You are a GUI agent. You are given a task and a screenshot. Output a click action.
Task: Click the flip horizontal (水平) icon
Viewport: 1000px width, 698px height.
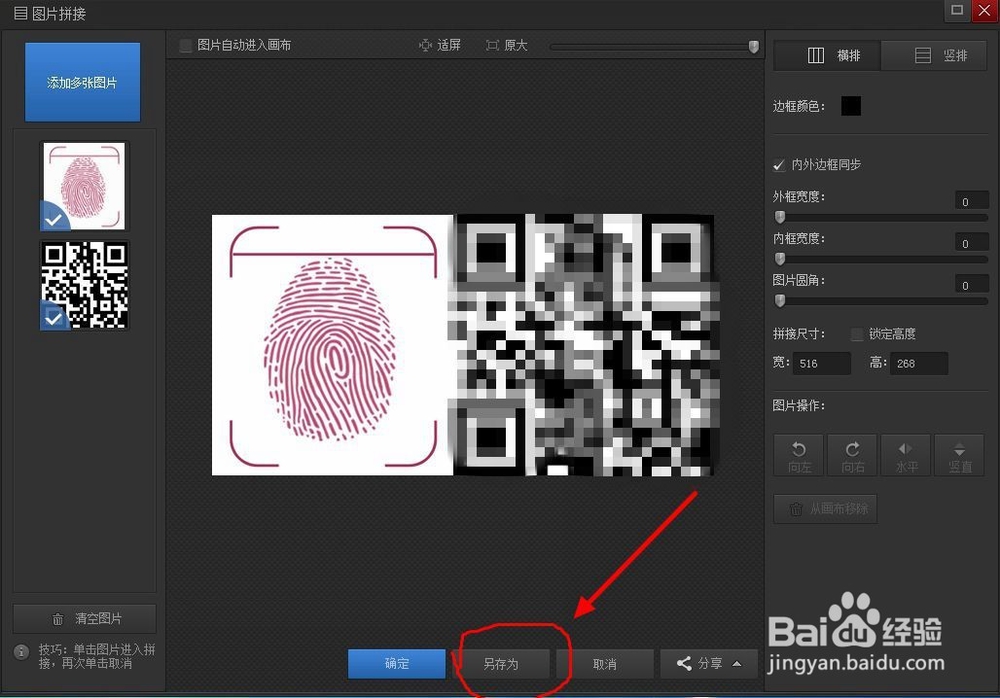pos(906,449)
